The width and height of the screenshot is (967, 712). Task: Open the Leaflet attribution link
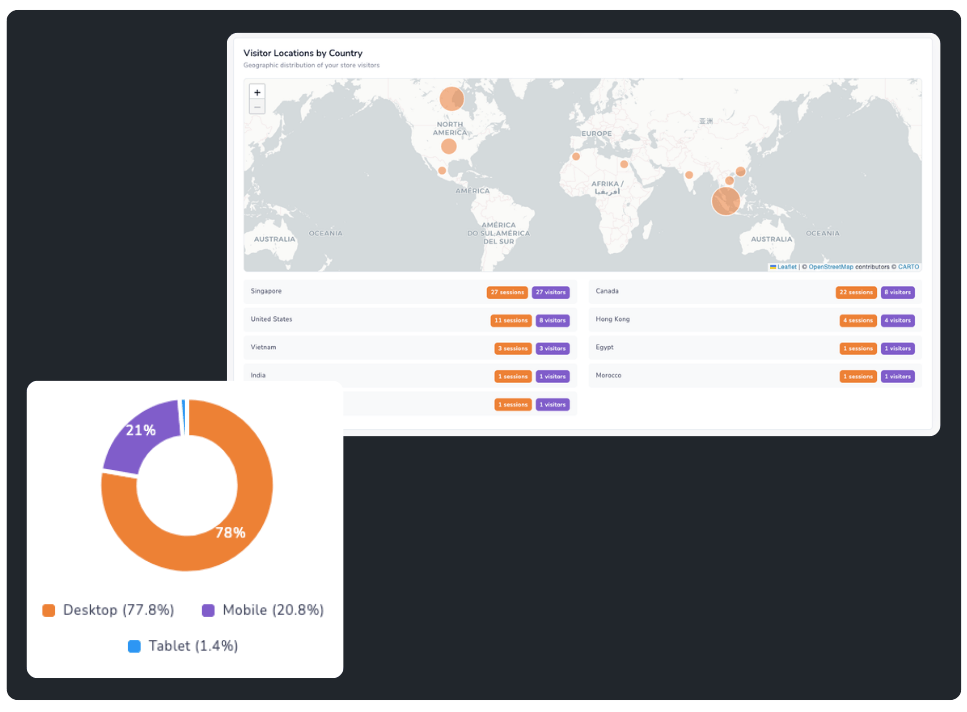tap(786, 267)
